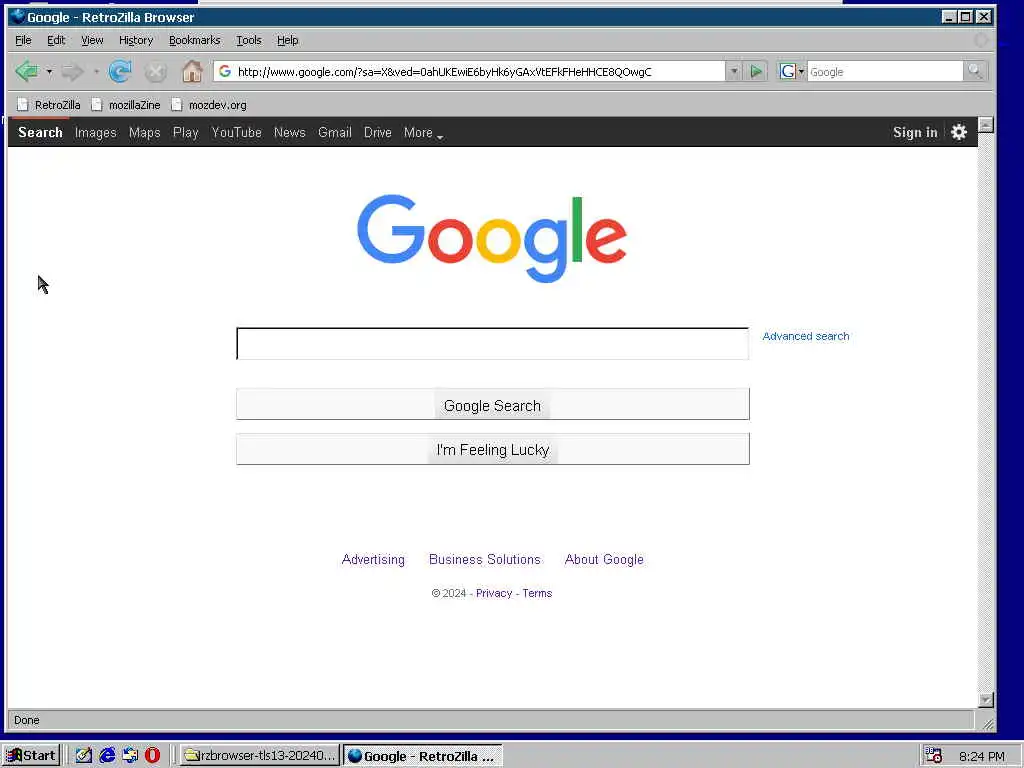Click the Stop loading icon
Screen dimensions: 1024x768
coord(155,72)
